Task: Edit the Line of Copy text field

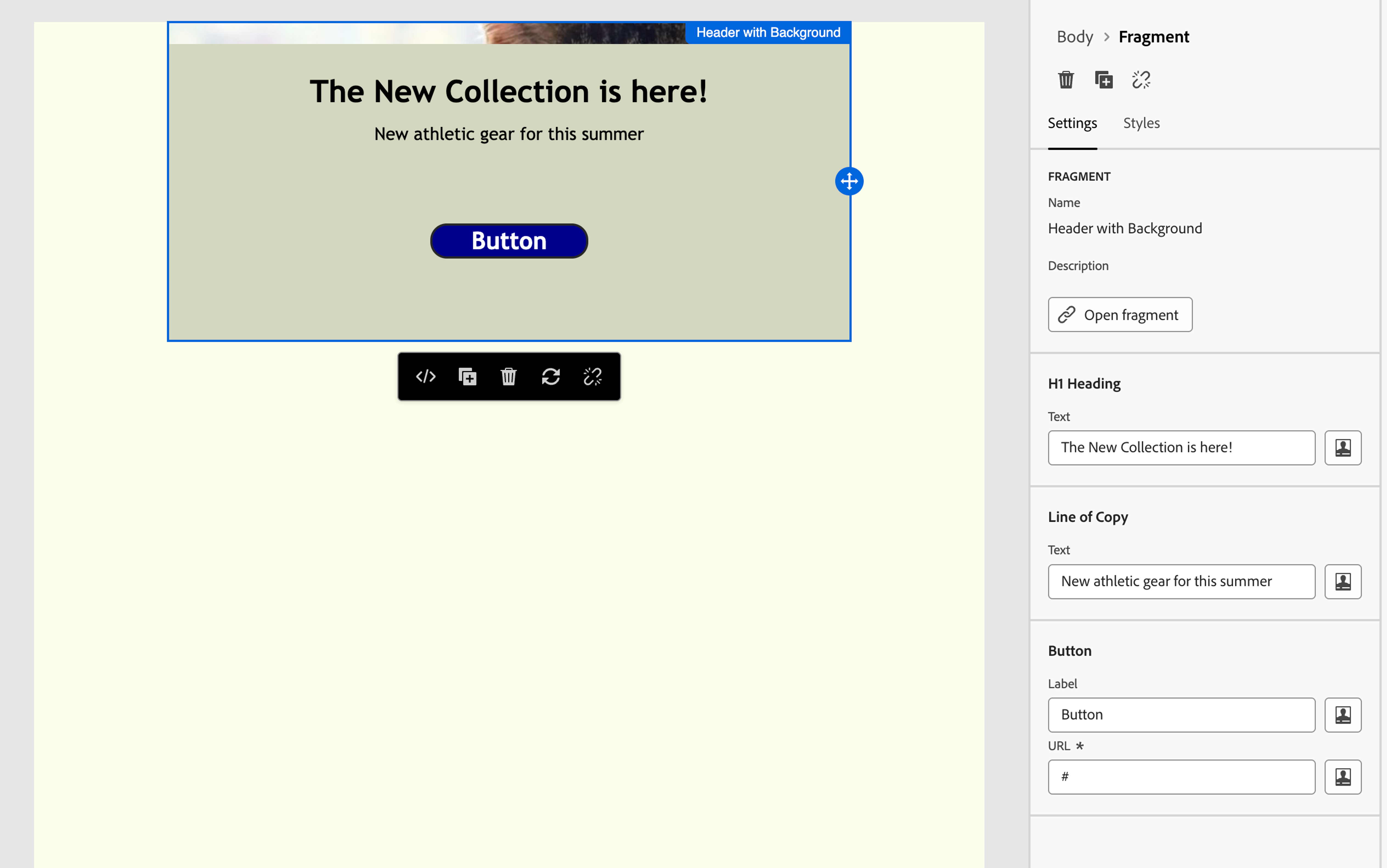Action: (x=1181, y=582)
